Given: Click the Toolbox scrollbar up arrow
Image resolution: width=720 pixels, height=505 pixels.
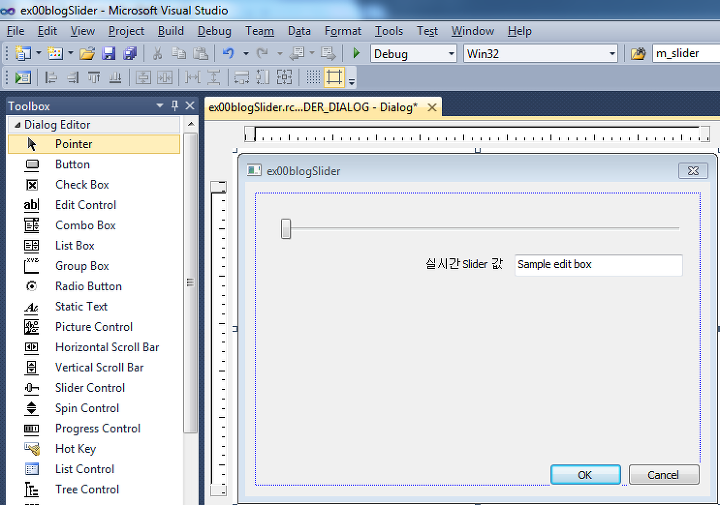Looking at the screenshot, I should (191, 124).
